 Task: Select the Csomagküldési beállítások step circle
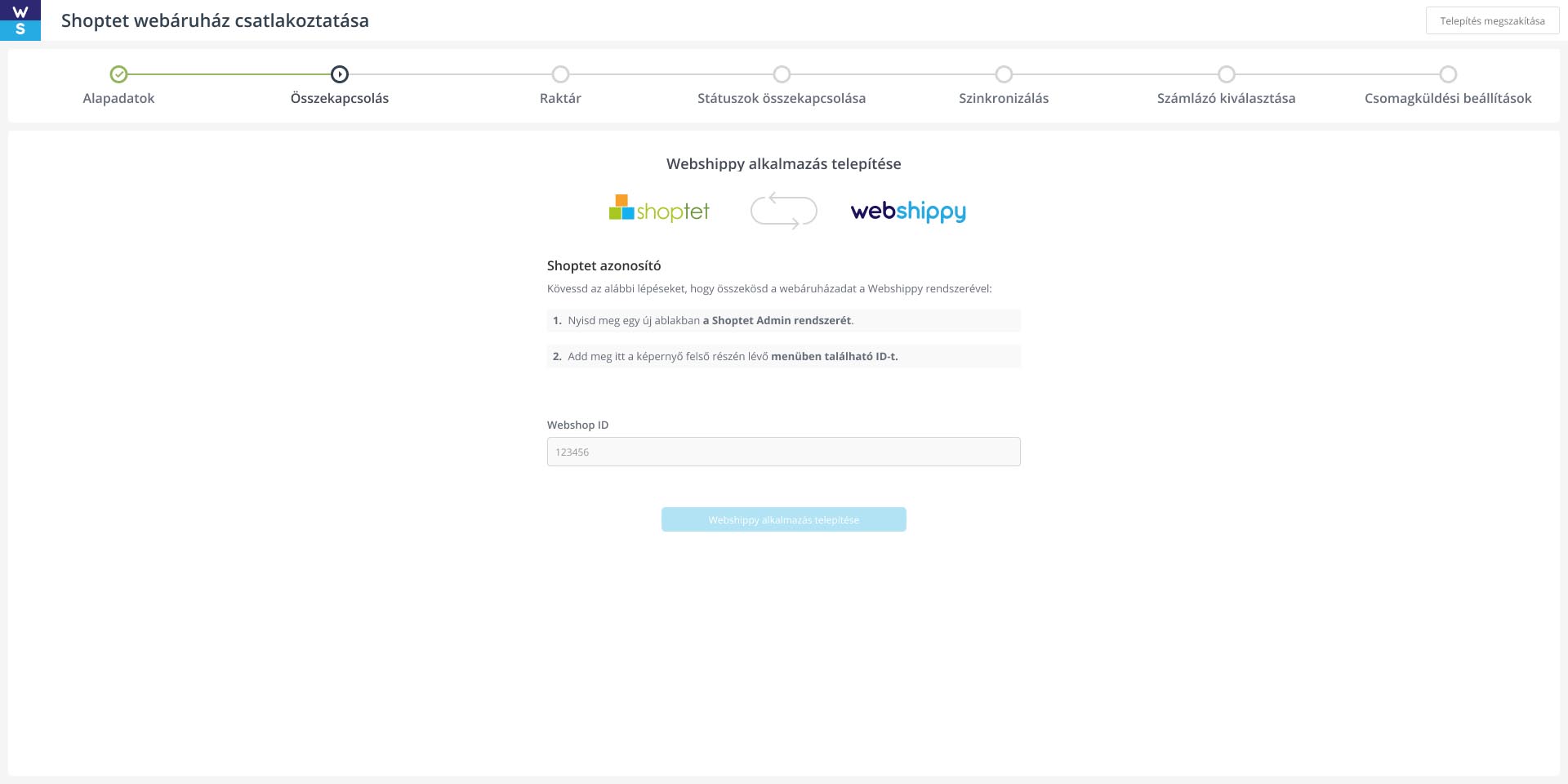[1448, 74]
